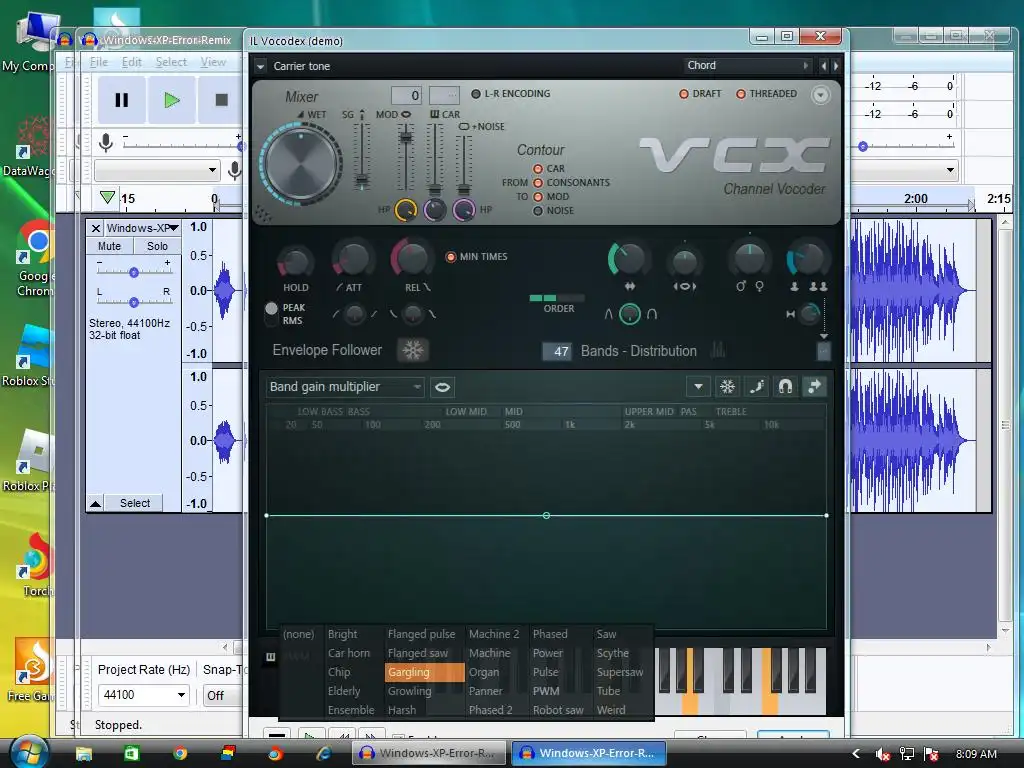Open the Windows-XP track name dropdown
Viewport: 1024px width, 768px height.
click(142, 228)
